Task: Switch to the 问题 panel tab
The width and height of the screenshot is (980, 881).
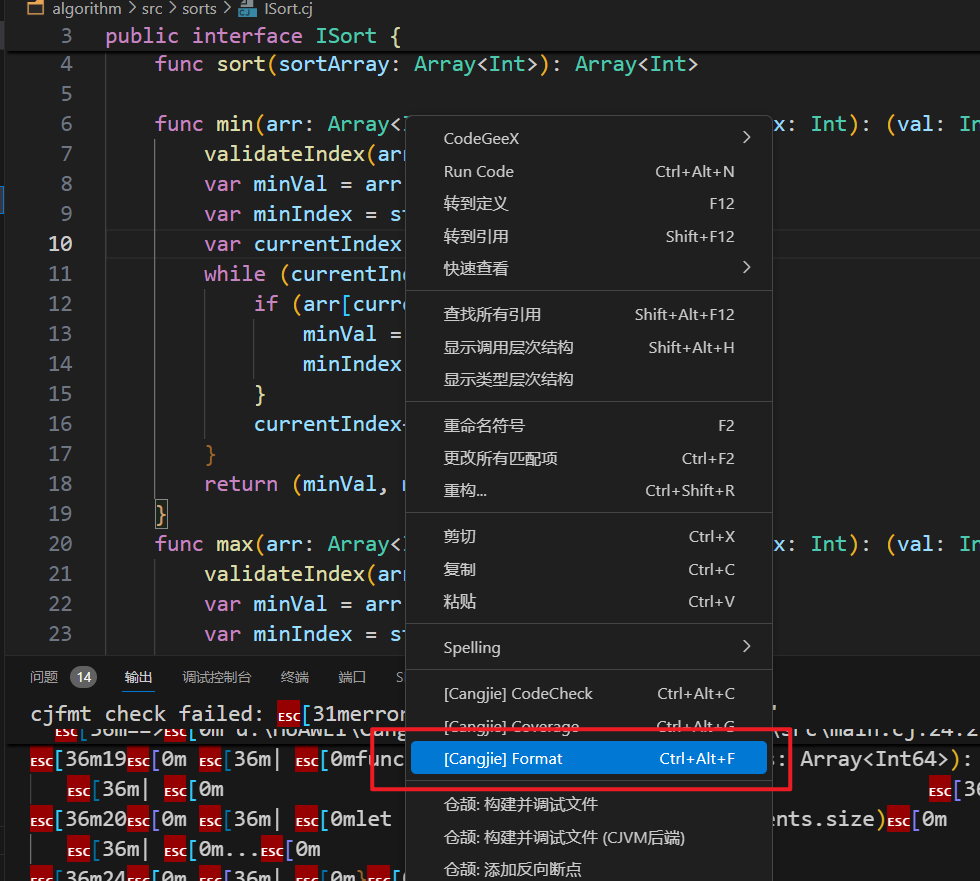Action: (x=44, y=677)
